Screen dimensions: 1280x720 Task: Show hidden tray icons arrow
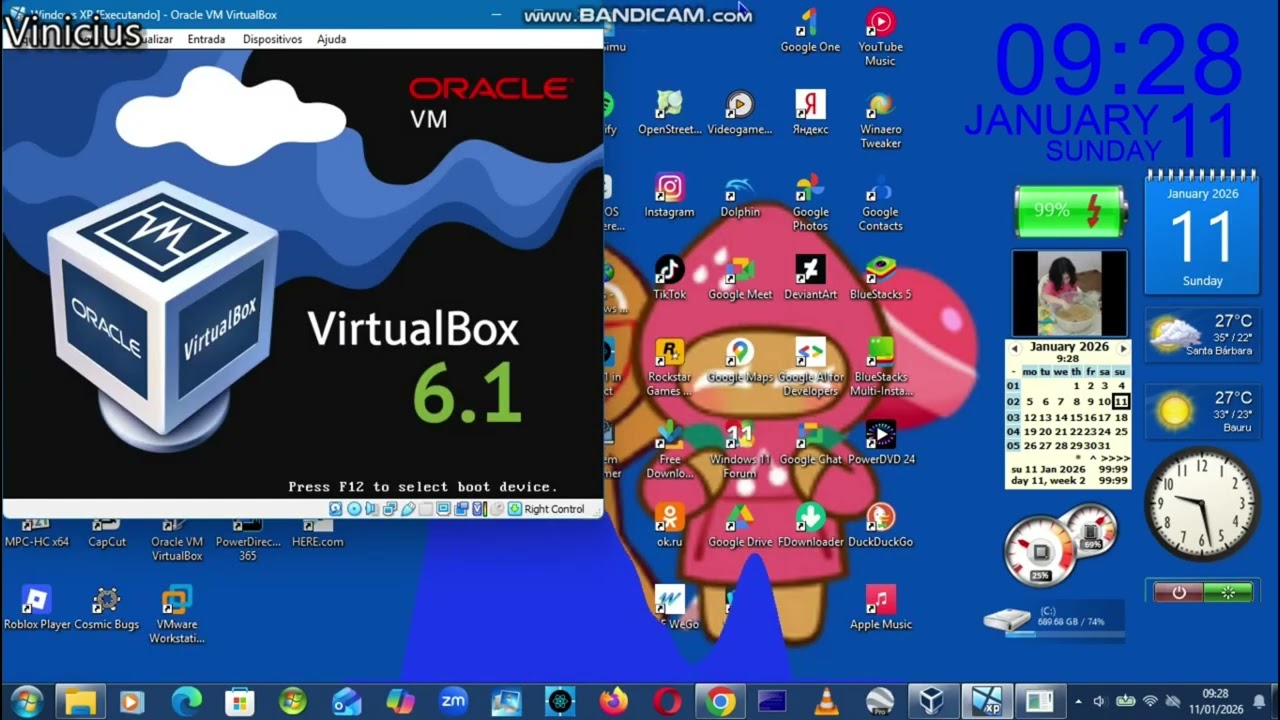click(1077, 702)
